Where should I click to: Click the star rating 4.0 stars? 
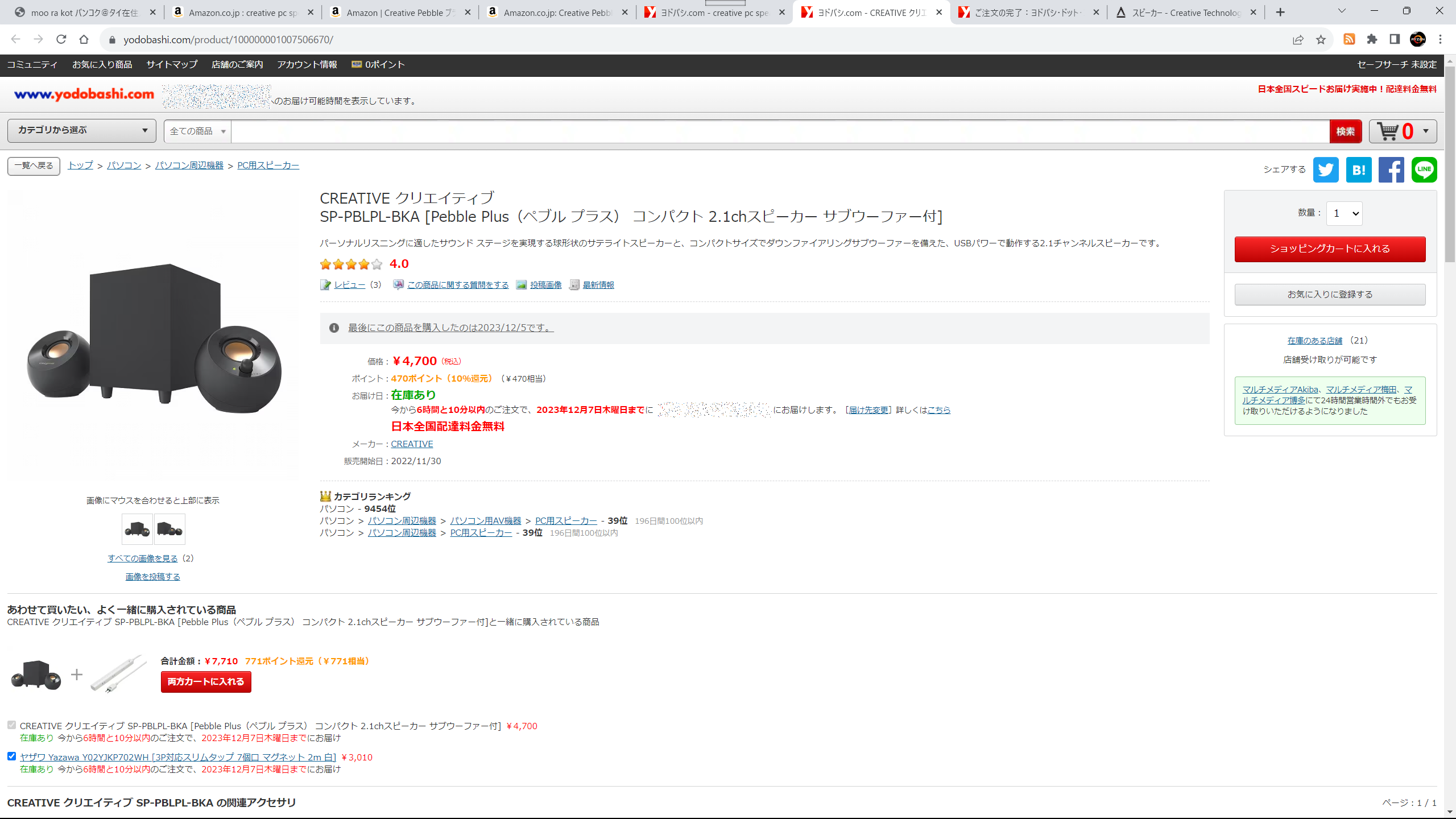[351, 264]
